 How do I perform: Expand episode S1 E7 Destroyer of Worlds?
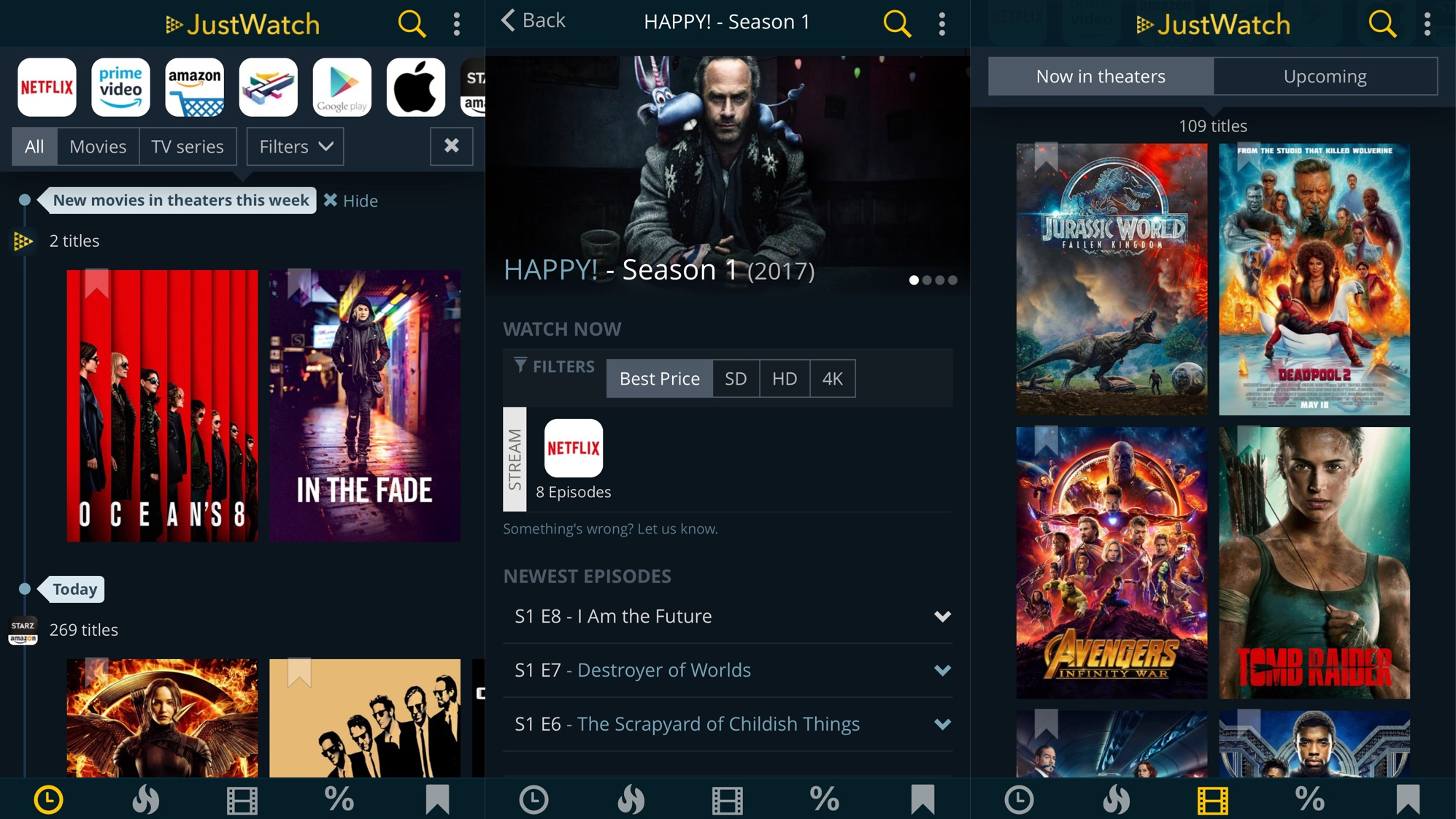pos(942,670)
